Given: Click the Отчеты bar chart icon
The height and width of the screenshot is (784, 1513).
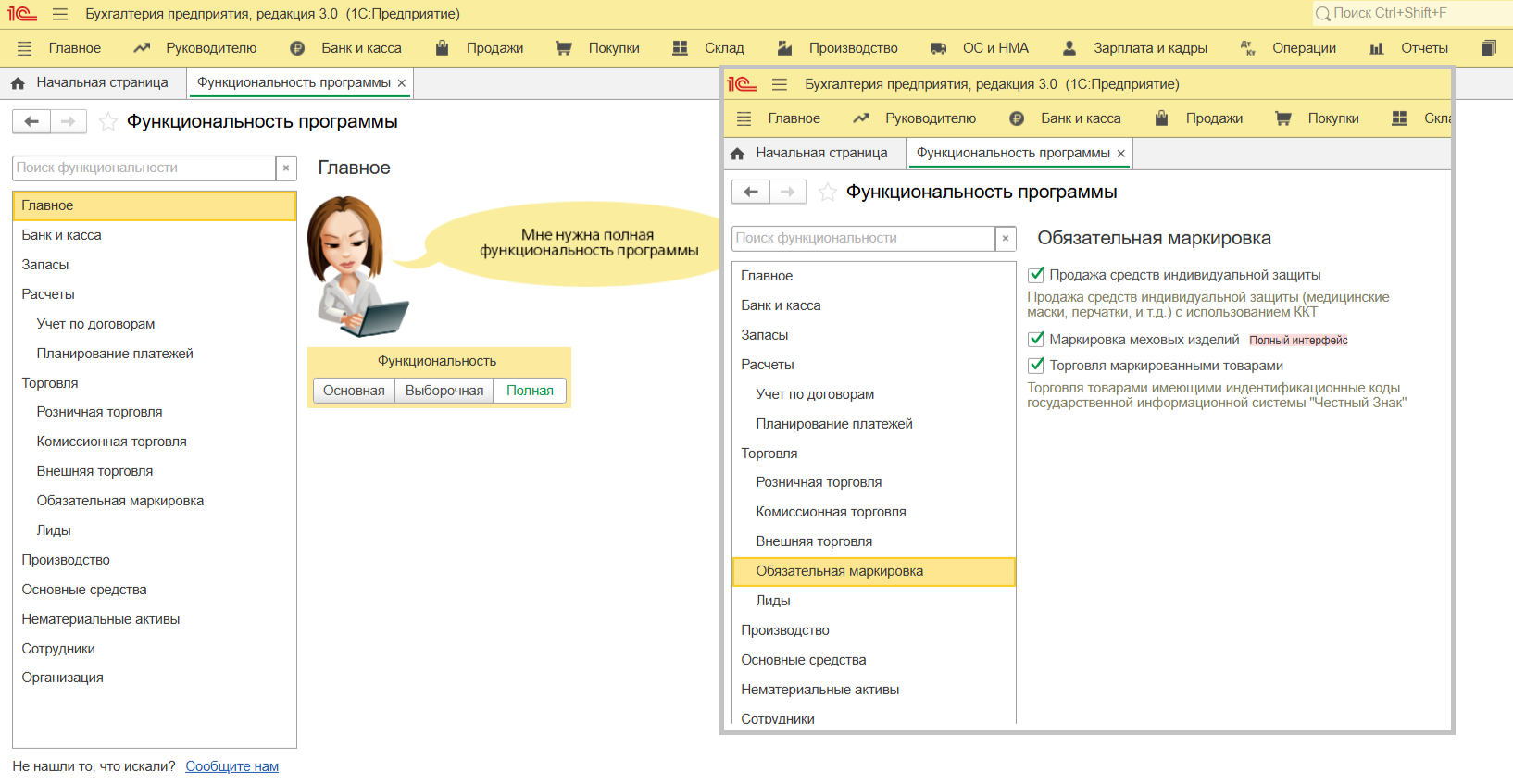Looking at the screenshot, I should [x=1377, y=48].
